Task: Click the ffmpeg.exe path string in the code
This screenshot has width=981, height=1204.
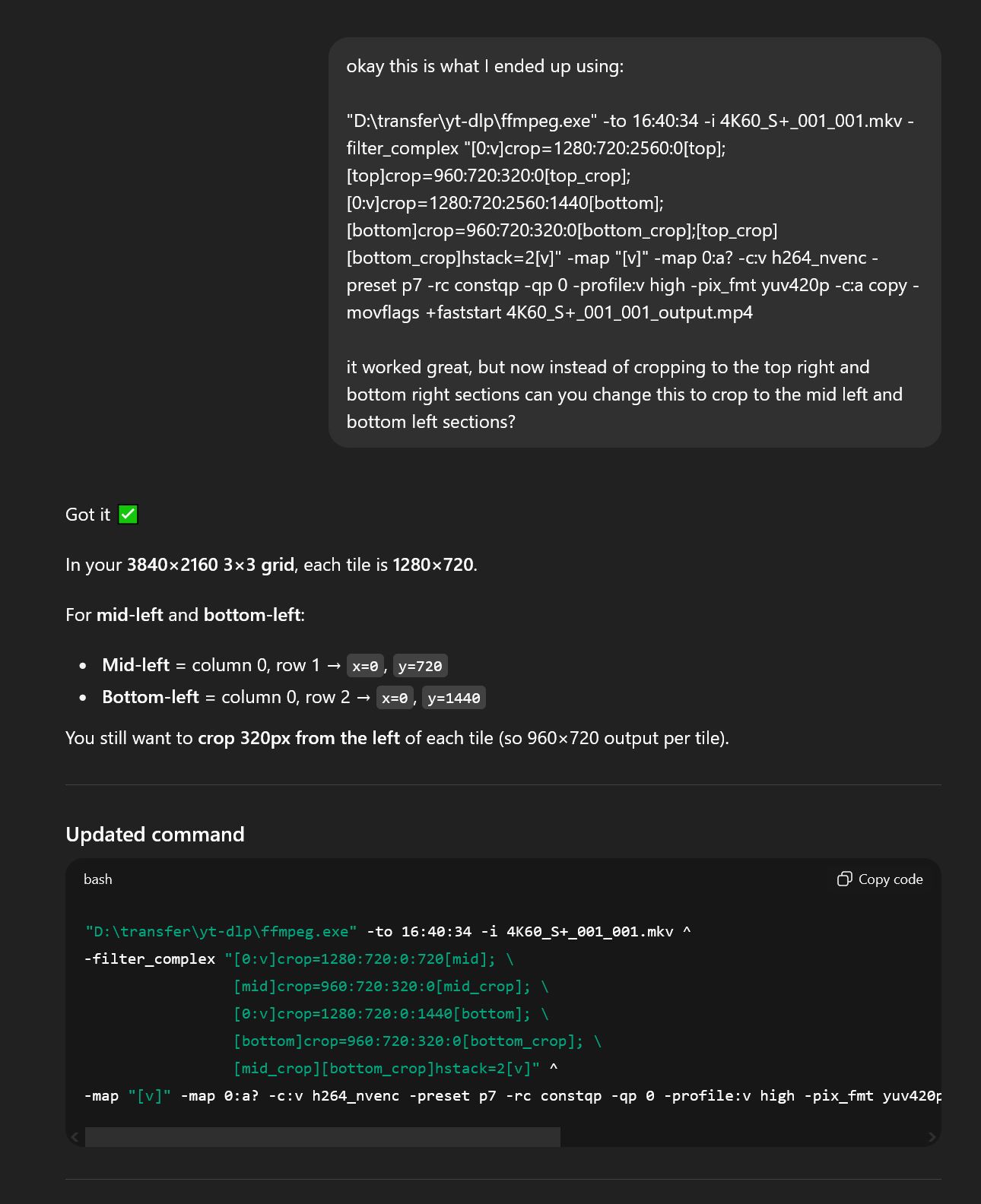Action: [x=221, y=932]
